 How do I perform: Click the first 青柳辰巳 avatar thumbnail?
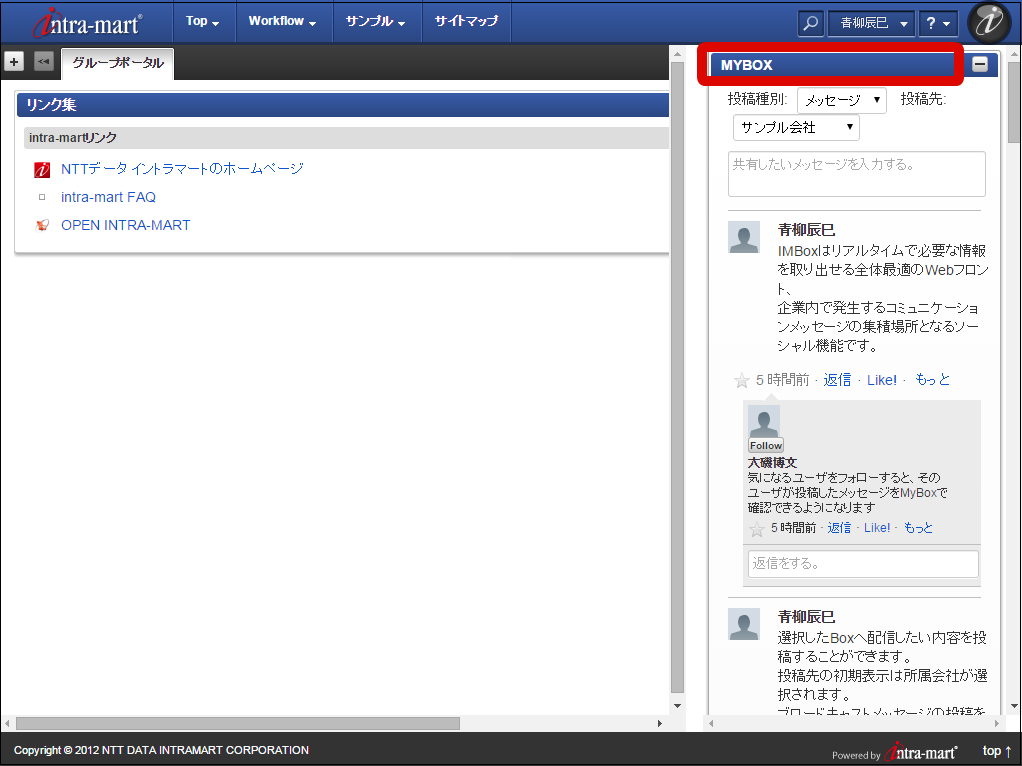(744, 238)
